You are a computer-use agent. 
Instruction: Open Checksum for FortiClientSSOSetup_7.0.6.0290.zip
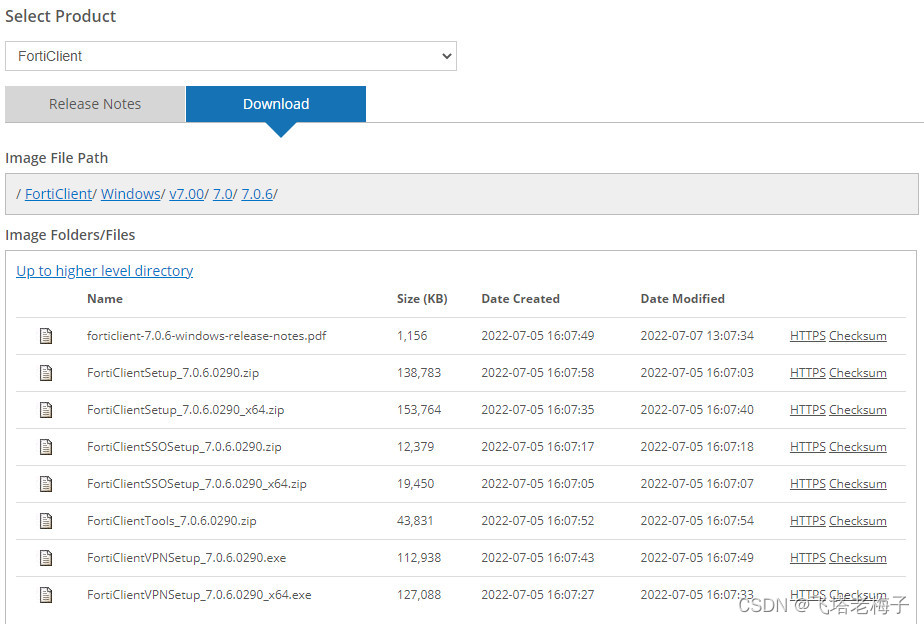[857, 447]
